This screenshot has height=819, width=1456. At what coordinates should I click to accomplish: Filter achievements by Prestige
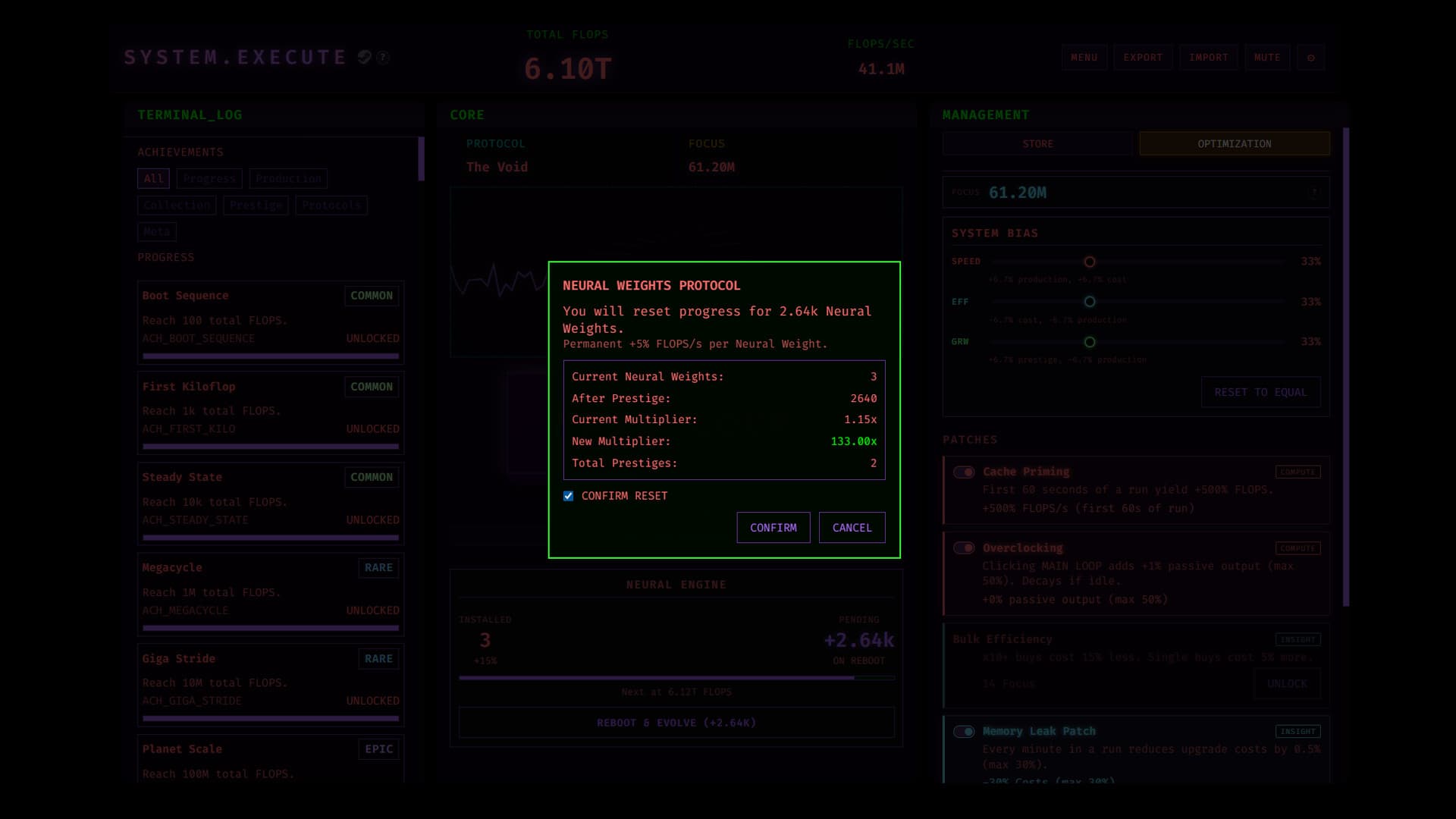click(x=256, y=205)
